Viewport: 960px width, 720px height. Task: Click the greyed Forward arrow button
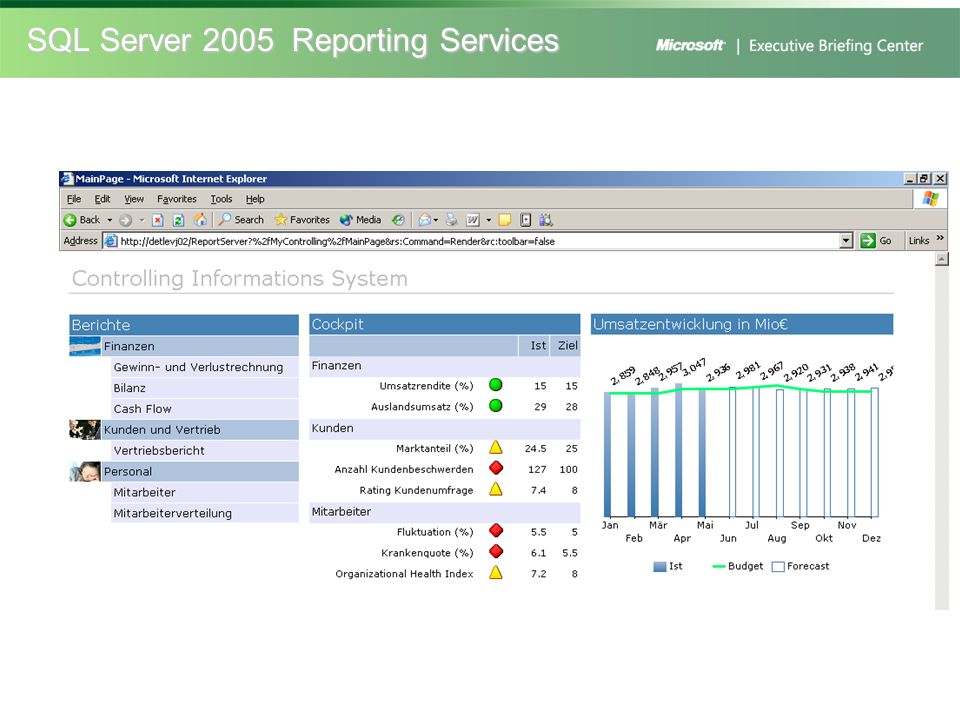coord(126,220)
